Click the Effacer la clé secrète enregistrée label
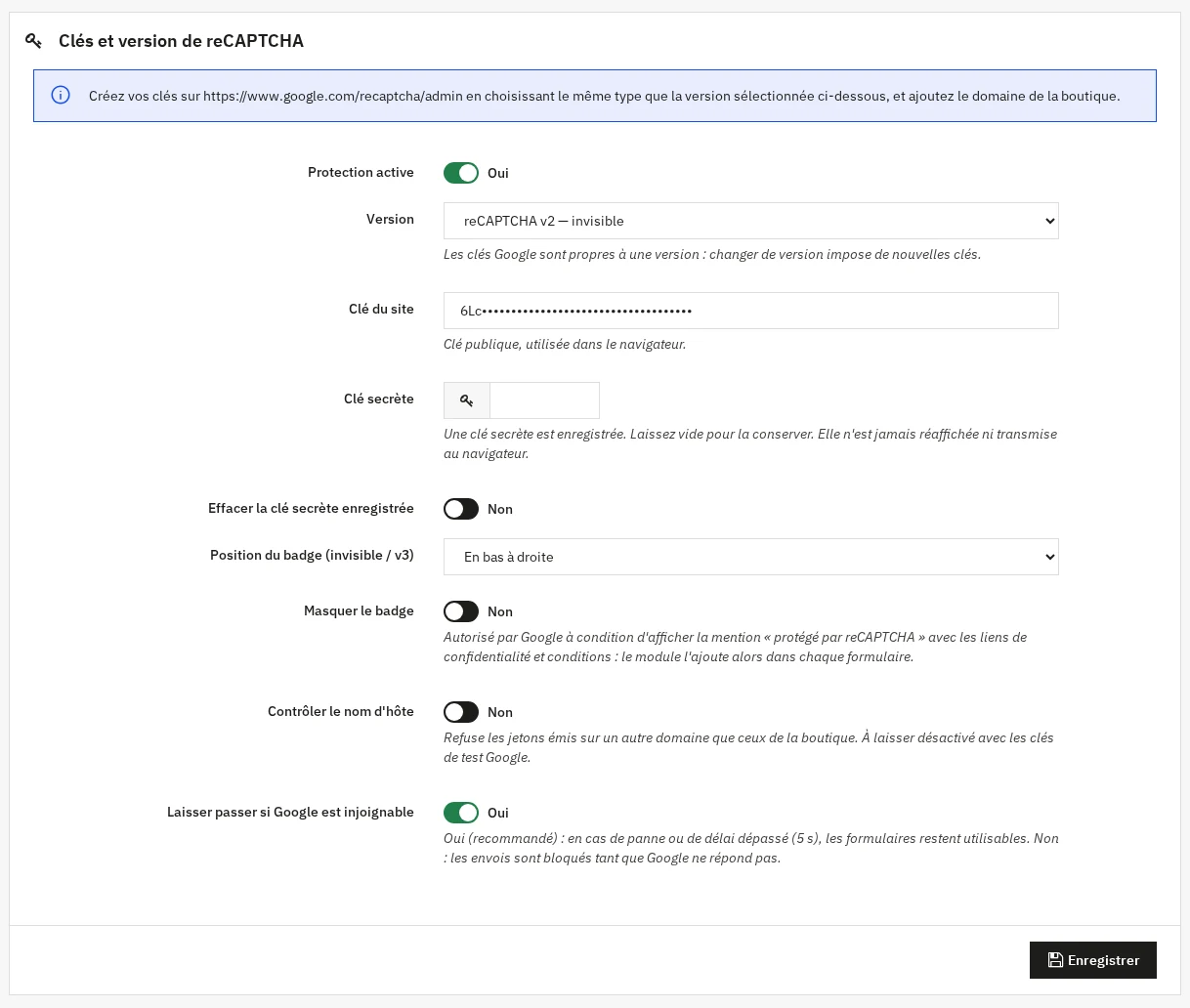The height and width of the screenshot is (1008, 1190). pyautogui.click(x=311, y=508)
